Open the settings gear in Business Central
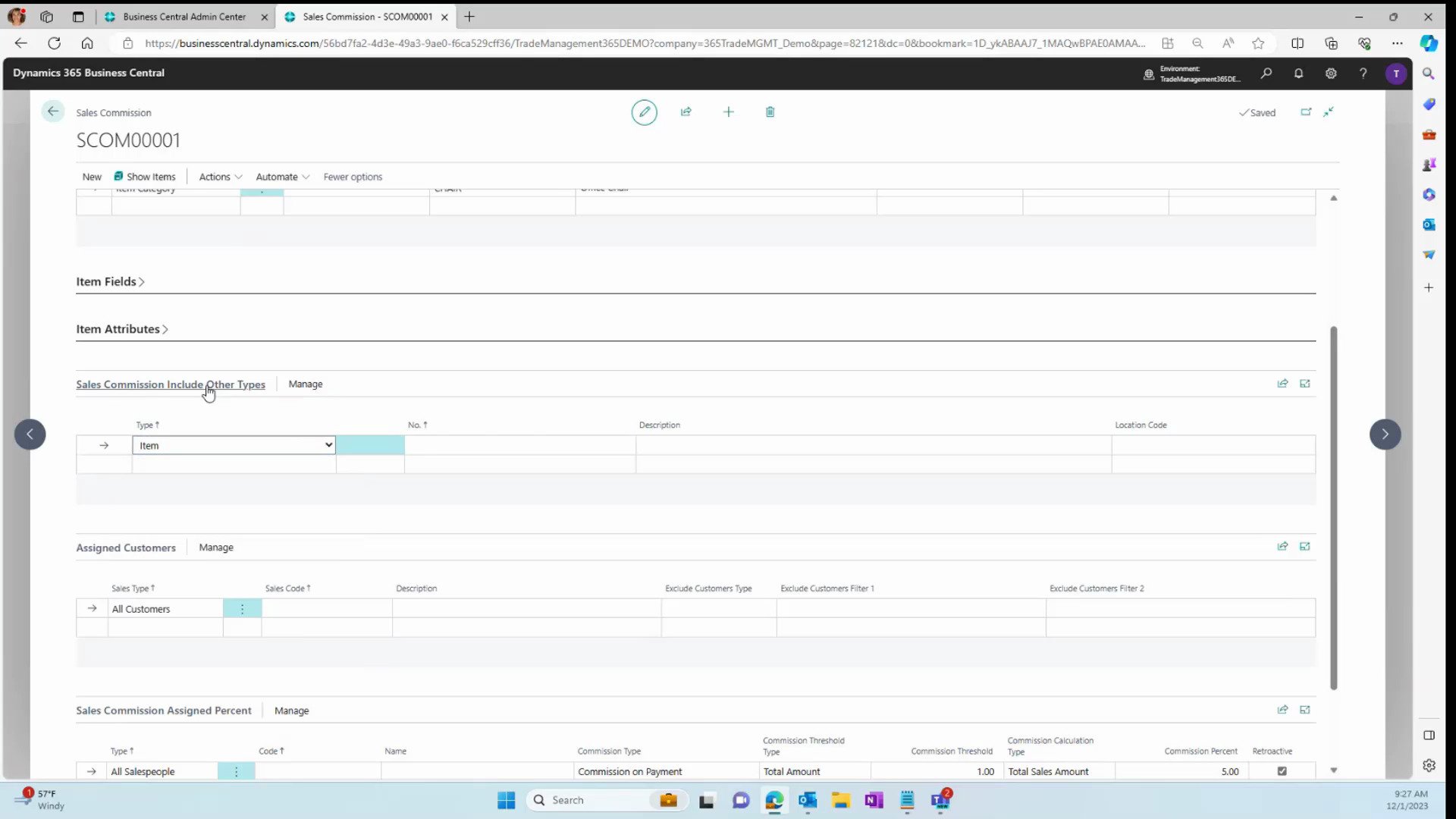The width and height of the screenshot is (1456, 819). point(1331,74)
